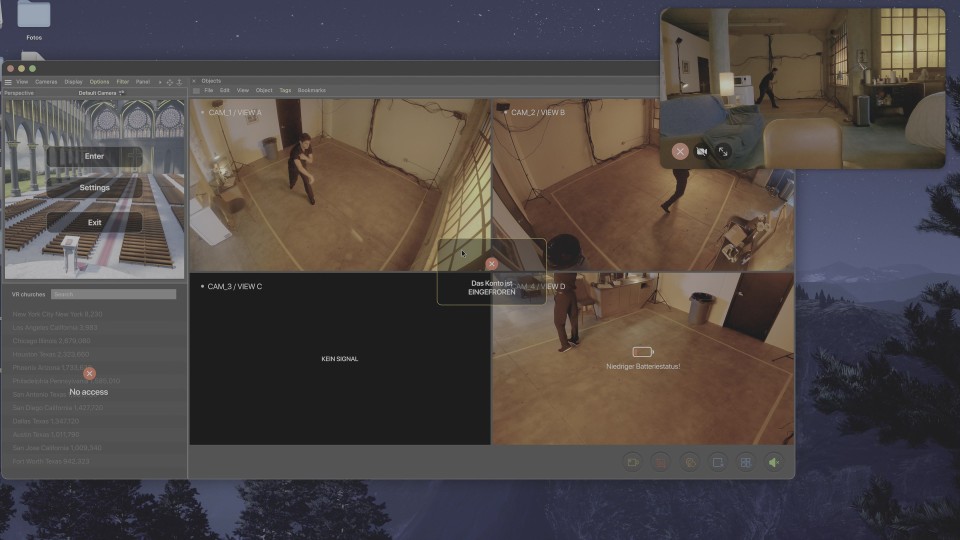Select the 'San Diego California' row

58,408
